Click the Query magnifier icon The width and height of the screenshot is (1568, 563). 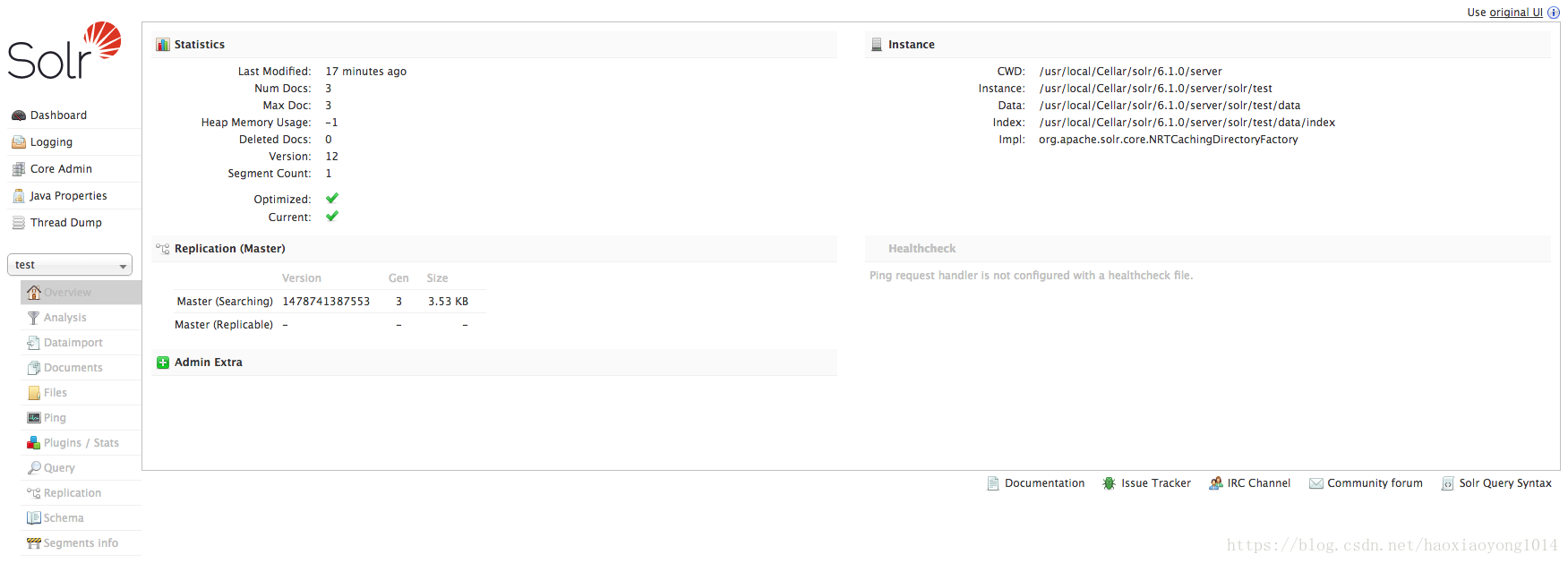pyautogui.click(x=34, y=468)
